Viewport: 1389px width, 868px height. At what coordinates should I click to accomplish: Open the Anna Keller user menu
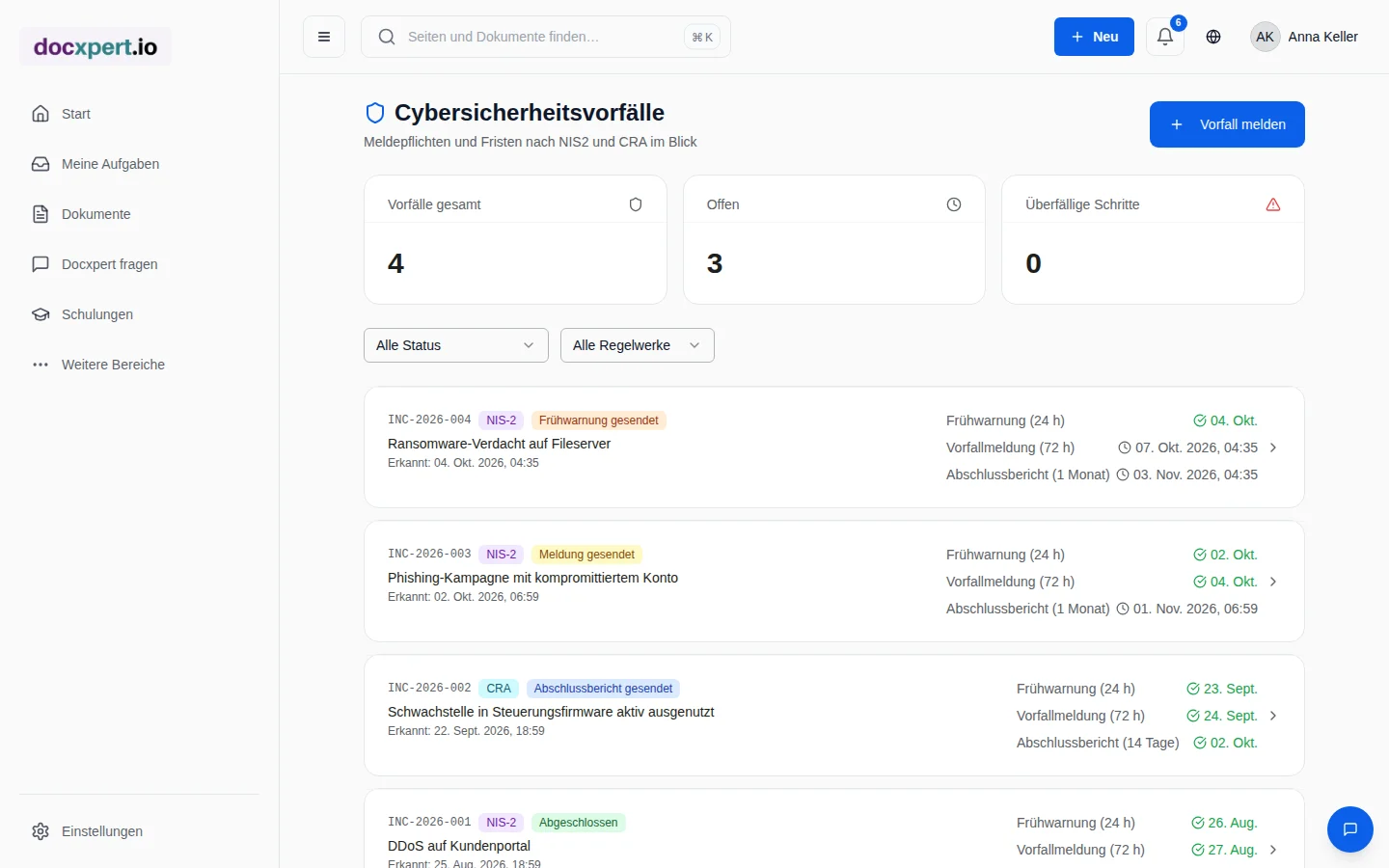(1304, 37)
